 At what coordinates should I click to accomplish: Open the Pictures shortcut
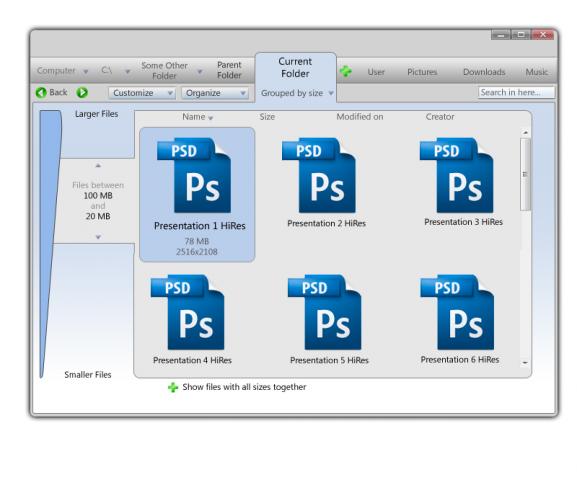coord(422,72)
